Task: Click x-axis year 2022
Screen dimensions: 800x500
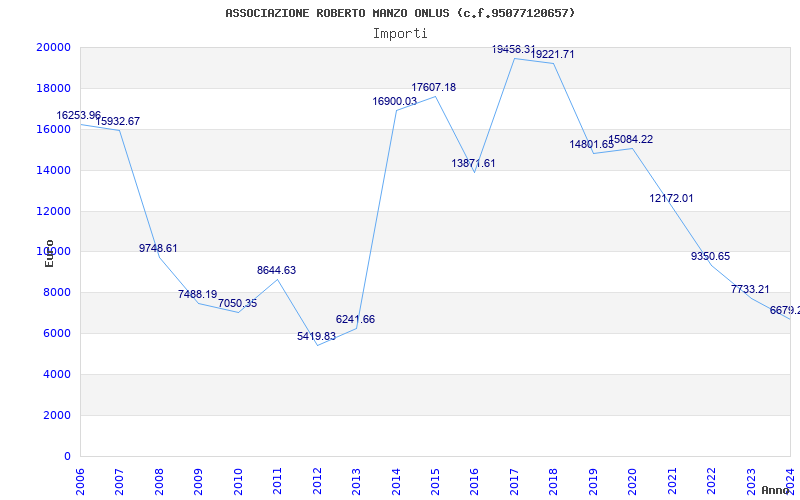Action: coord(711,481)
